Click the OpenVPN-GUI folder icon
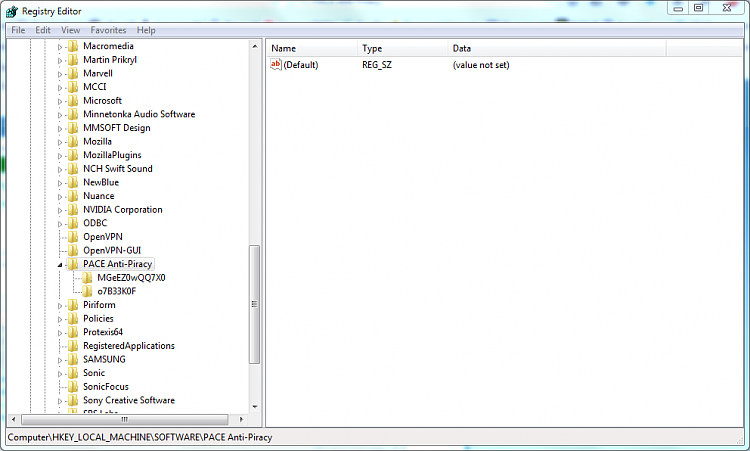 [x=73, y=251]
